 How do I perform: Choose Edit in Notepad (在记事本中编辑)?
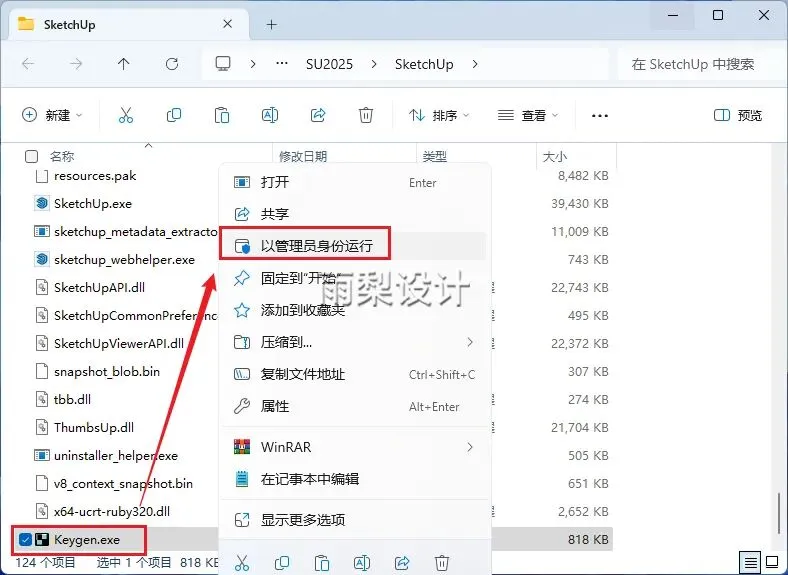(354, 479)
